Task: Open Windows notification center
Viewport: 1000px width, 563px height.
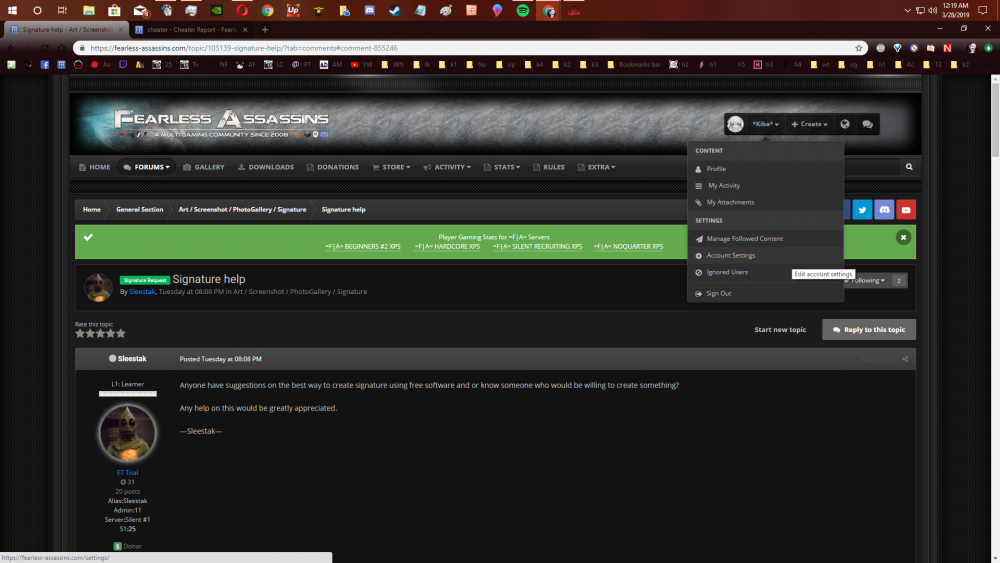Action: coord(983,10)
